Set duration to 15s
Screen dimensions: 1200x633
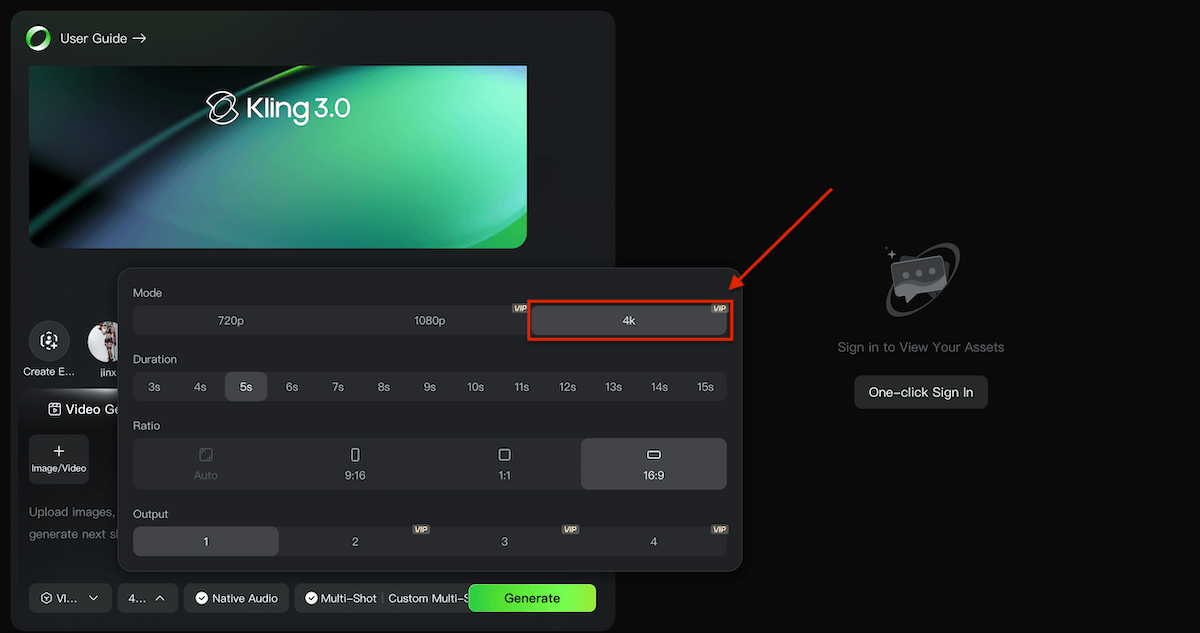pyautogui.click(x=705, y=387)
